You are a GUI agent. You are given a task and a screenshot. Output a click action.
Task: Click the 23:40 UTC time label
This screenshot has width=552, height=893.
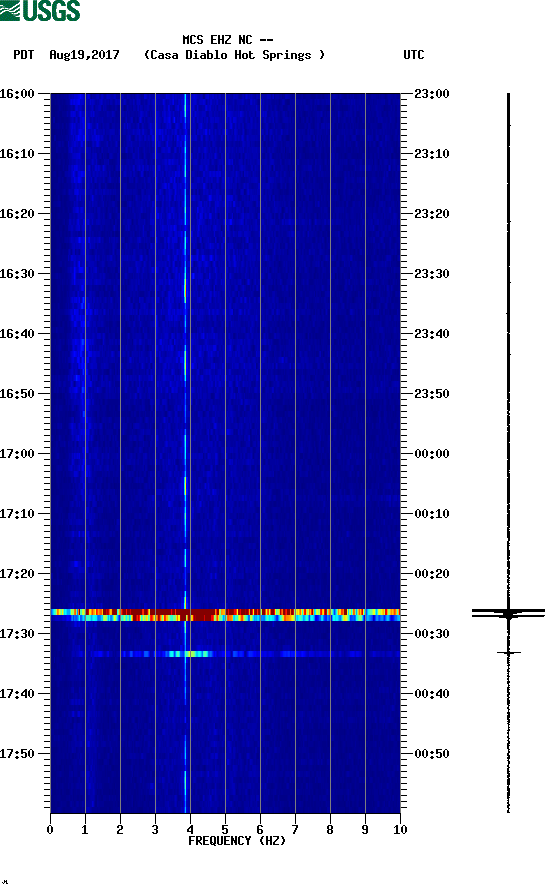pyautogui.click(x=432, y=334)
